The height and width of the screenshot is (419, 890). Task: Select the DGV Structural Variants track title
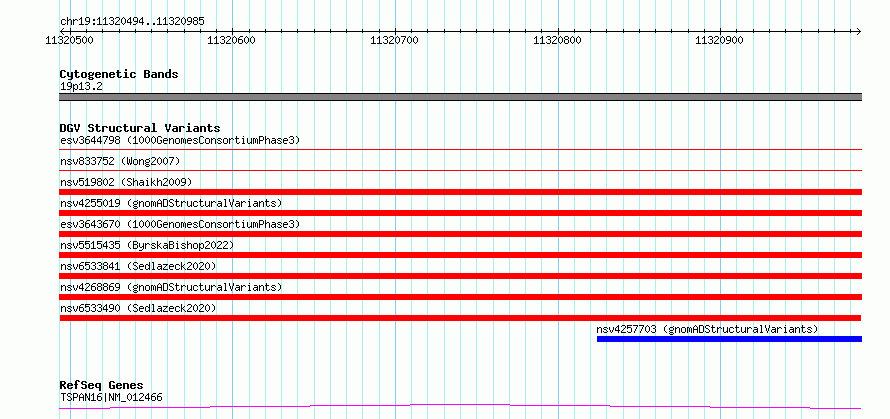pyautogui.click(x=140, y=128)
